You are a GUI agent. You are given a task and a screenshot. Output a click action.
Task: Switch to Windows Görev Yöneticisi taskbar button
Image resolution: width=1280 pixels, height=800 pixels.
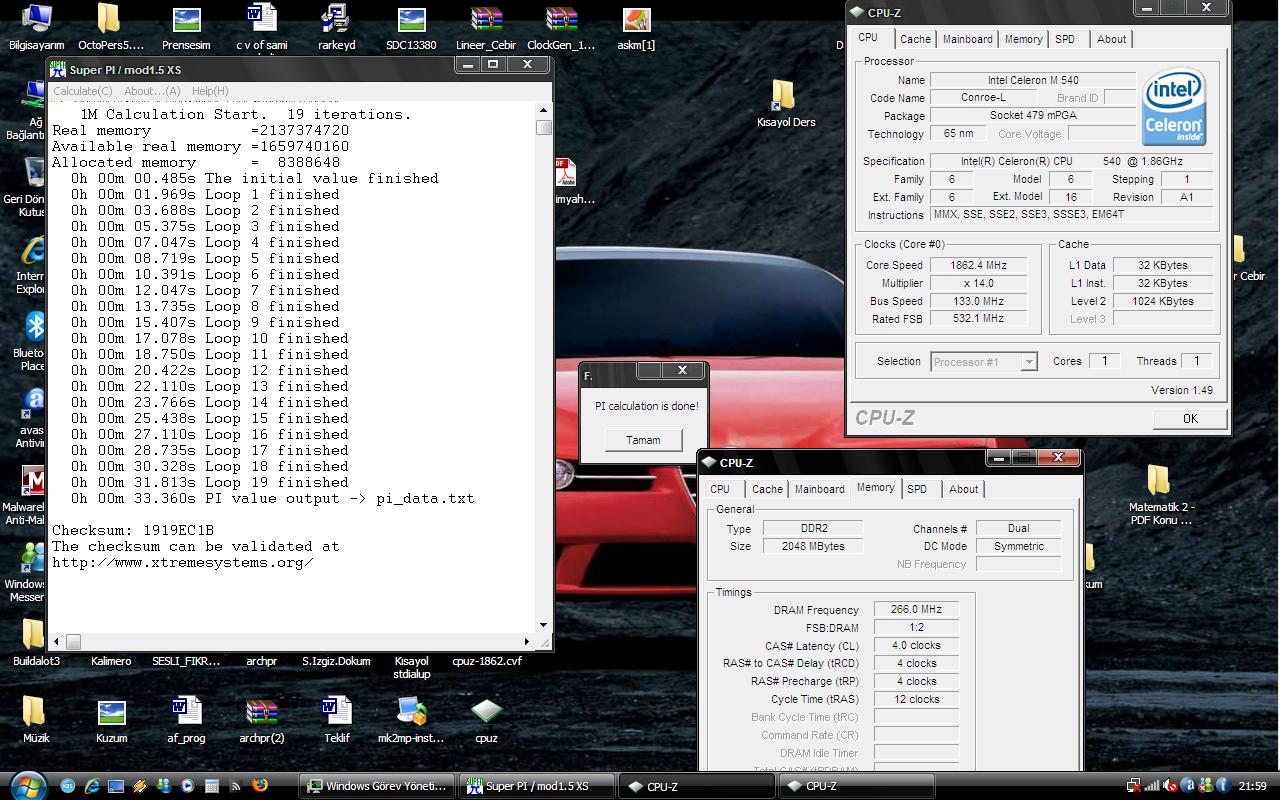[x=377, y=786]
